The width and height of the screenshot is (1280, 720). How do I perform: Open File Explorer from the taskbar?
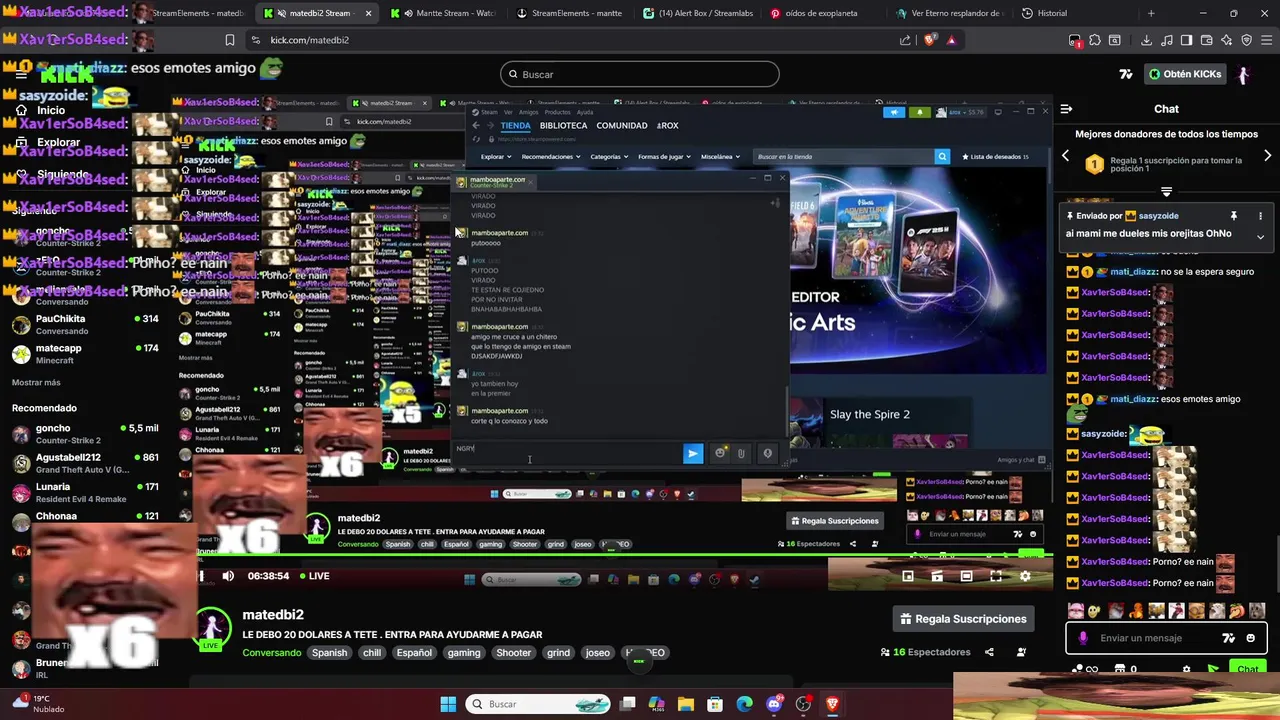coord(686,704)
